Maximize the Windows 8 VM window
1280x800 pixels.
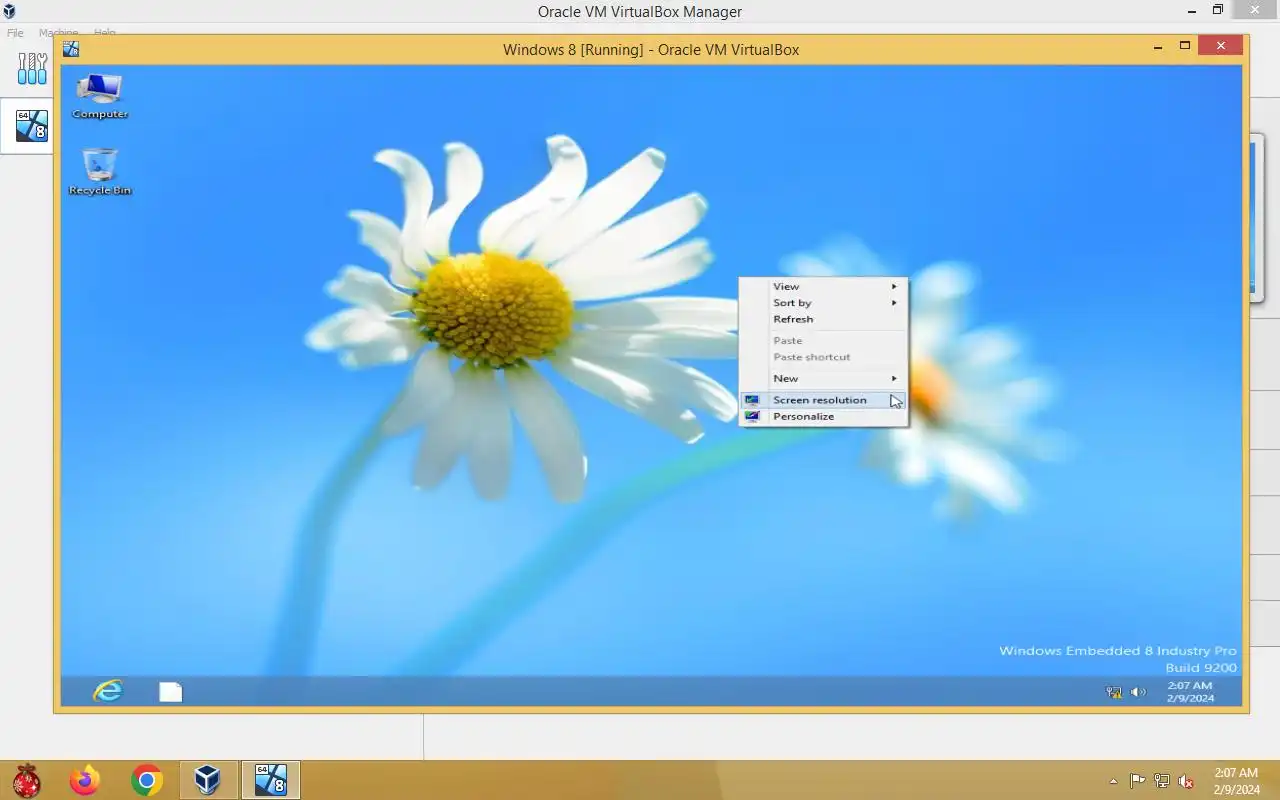(1185, 46)
